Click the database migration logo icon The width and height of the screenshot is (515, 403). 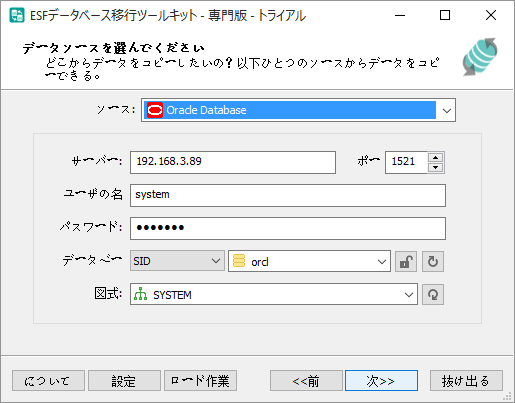pyautogui.click(x=480, y=56)
